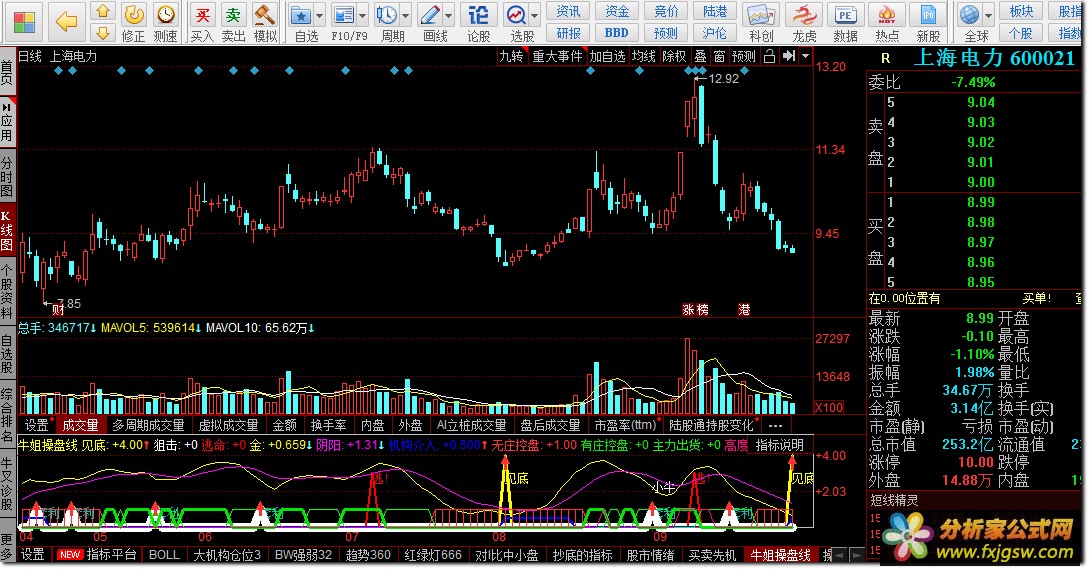The height and width of the screenshot is (569, 1090).
Task: Select the BOLL indicator tab
Action: [164, 554]
